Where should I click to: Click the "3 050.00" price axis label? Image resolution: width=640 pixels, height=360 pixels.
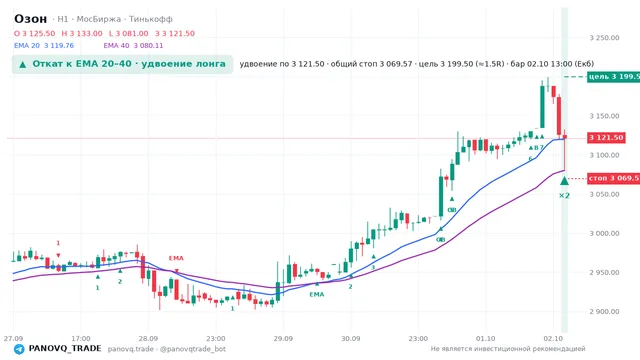tap(604, 195)
